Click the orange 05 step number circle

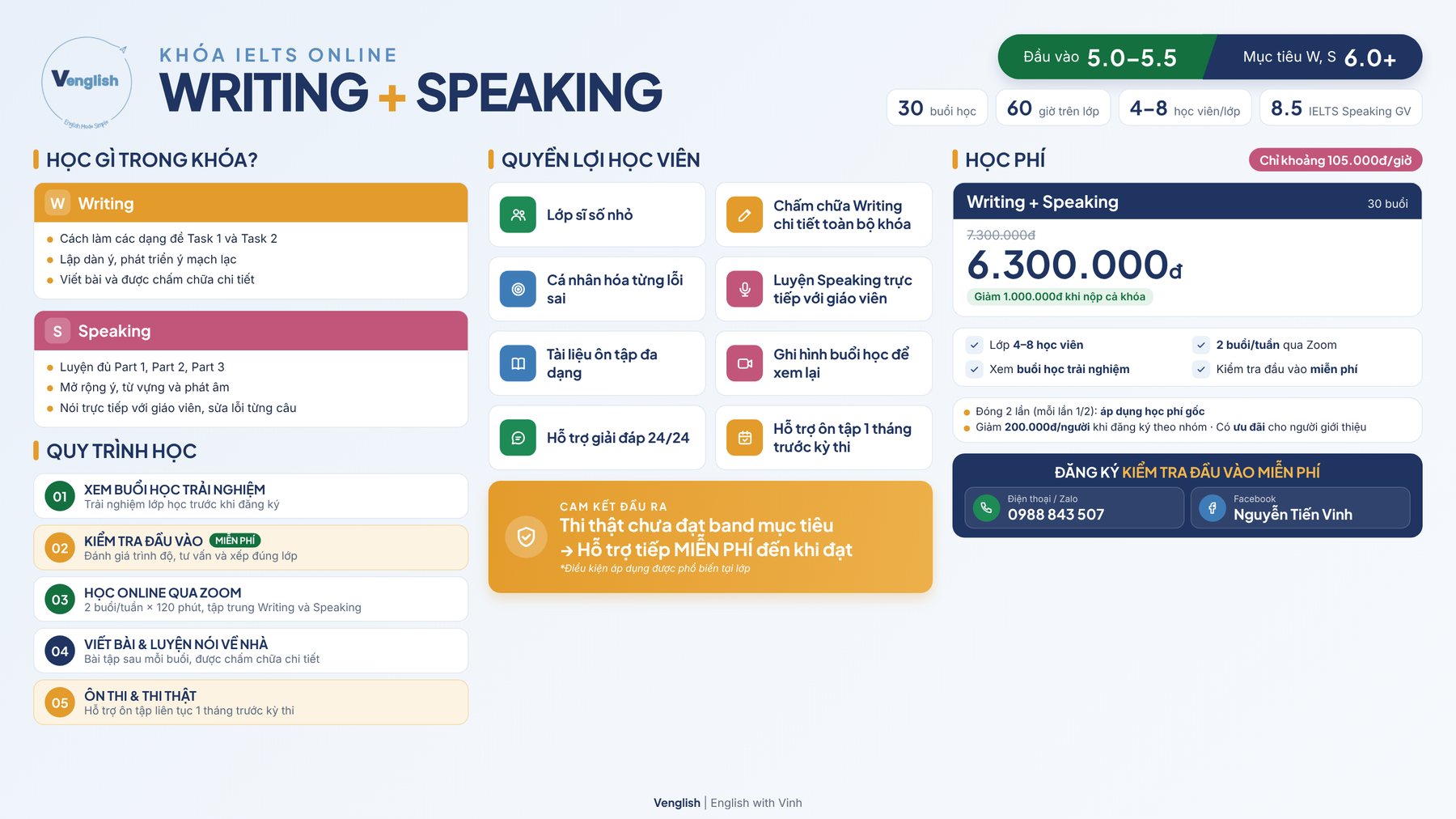(60, 702)
